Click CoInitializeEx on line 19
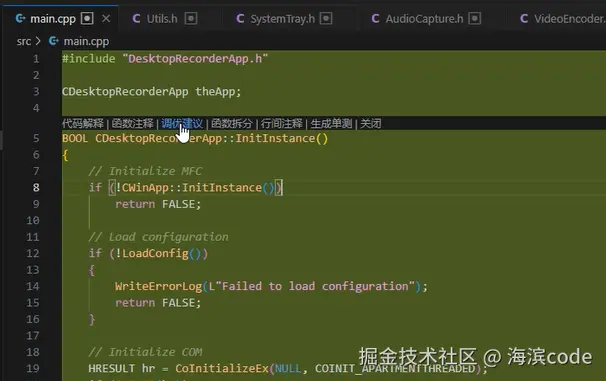 (x=222, y=369)
